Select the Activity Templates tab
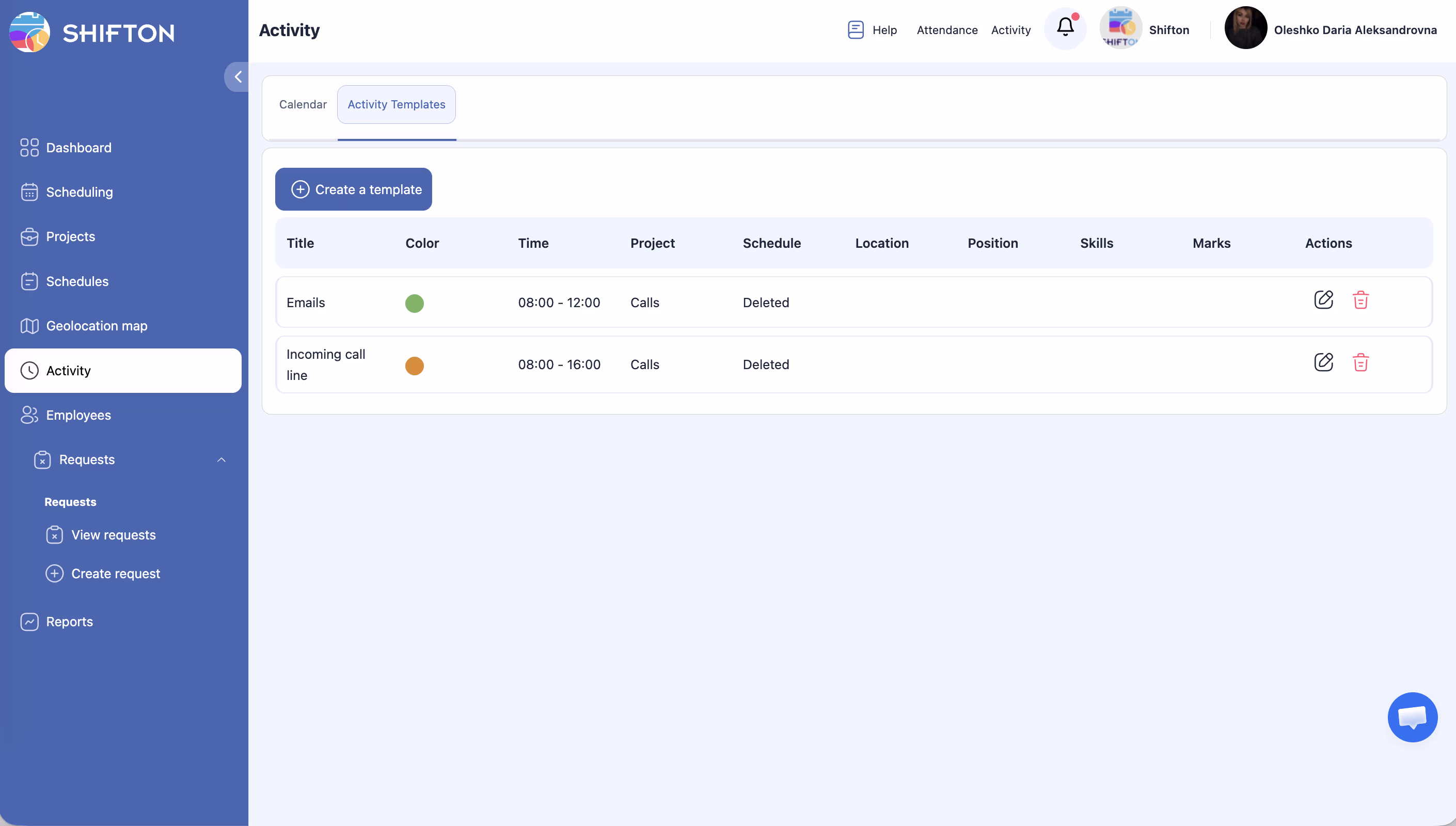 click(396, 104)
